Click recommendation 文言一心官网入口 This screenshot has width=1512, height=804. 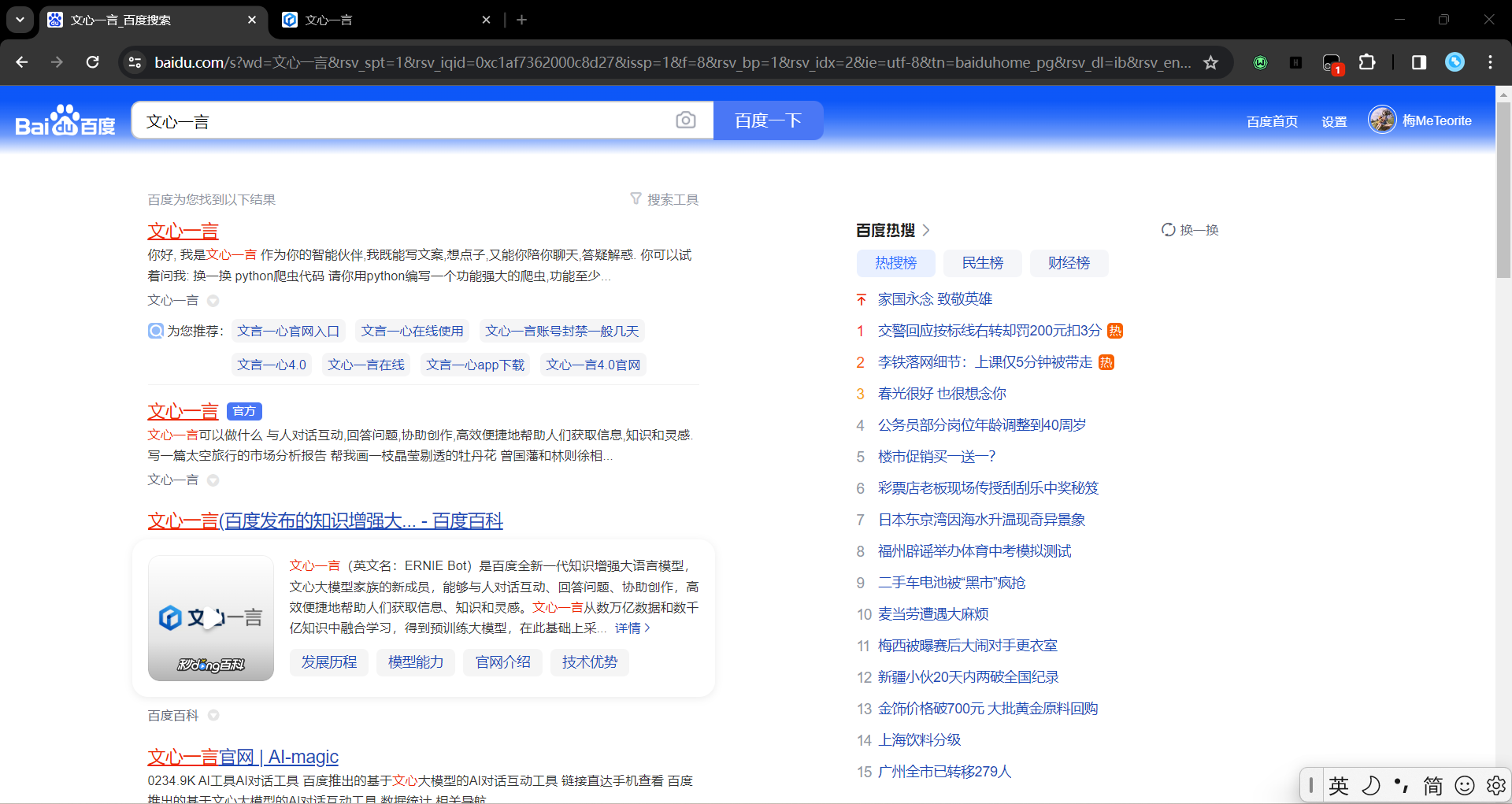pyautogui.click(x=288, y=332)
